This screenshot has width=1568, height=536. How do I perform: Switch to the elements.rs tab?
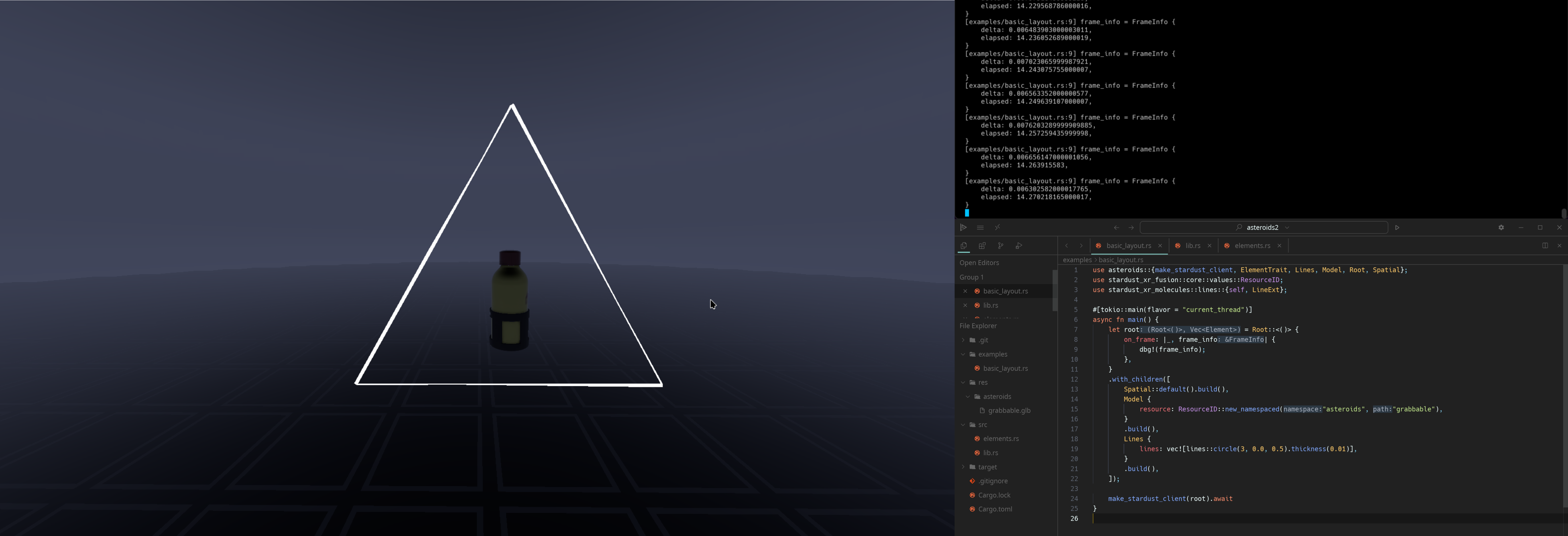1252,246
